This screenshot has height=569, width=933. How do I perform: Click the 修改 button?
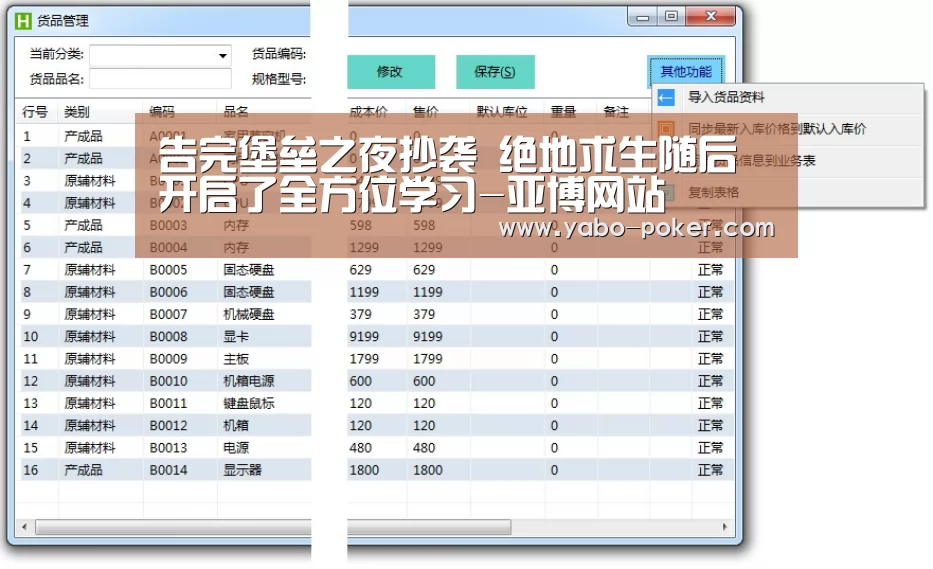pos(390,72)
